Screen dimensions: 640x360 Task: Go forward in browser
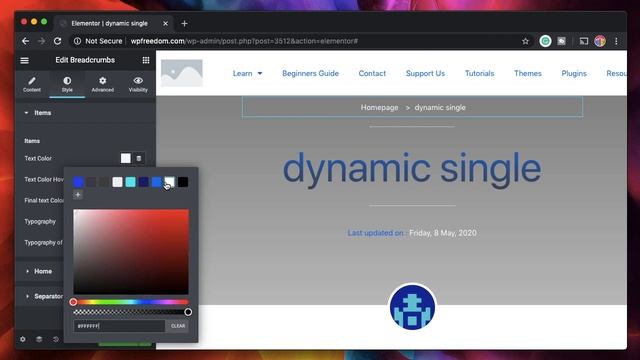point(41,41)
